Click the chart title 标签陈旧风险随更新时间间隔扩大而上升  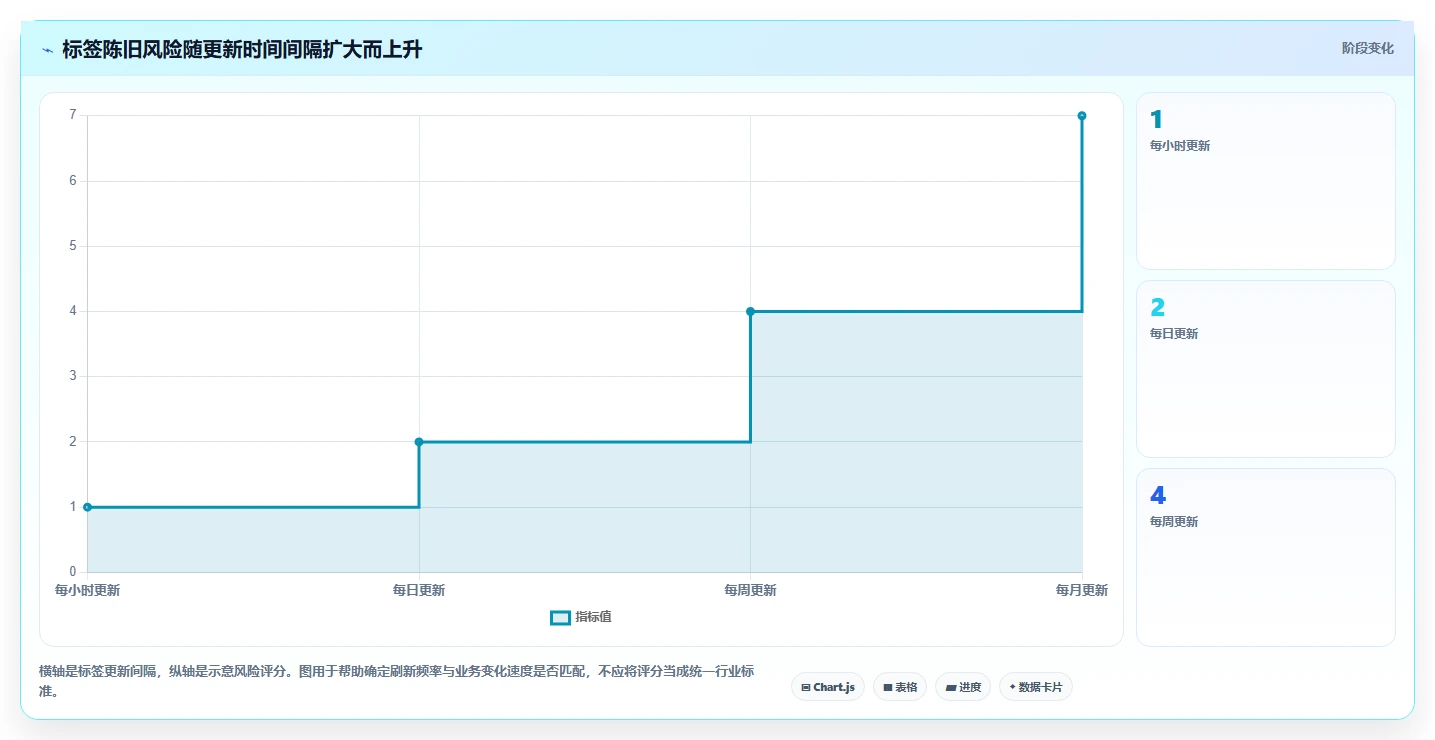point(242,49)
